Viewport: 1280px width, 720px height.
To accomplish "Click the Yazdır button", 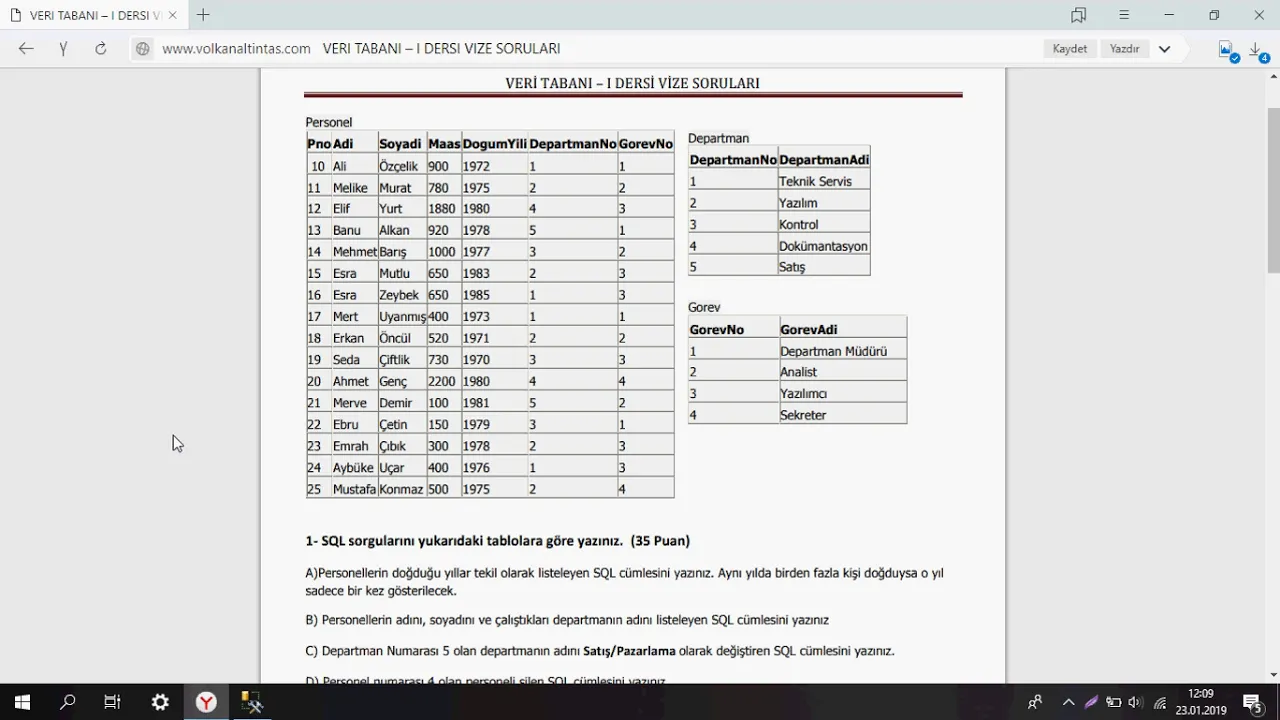I will click(1125, 48).
